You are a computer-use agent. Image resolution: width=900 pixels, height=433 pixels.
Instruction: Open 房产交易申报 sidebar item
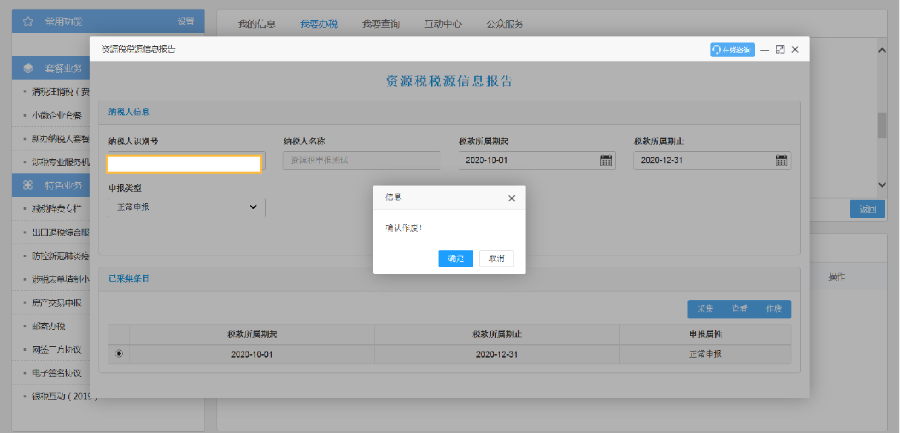[x=56, y=303]
